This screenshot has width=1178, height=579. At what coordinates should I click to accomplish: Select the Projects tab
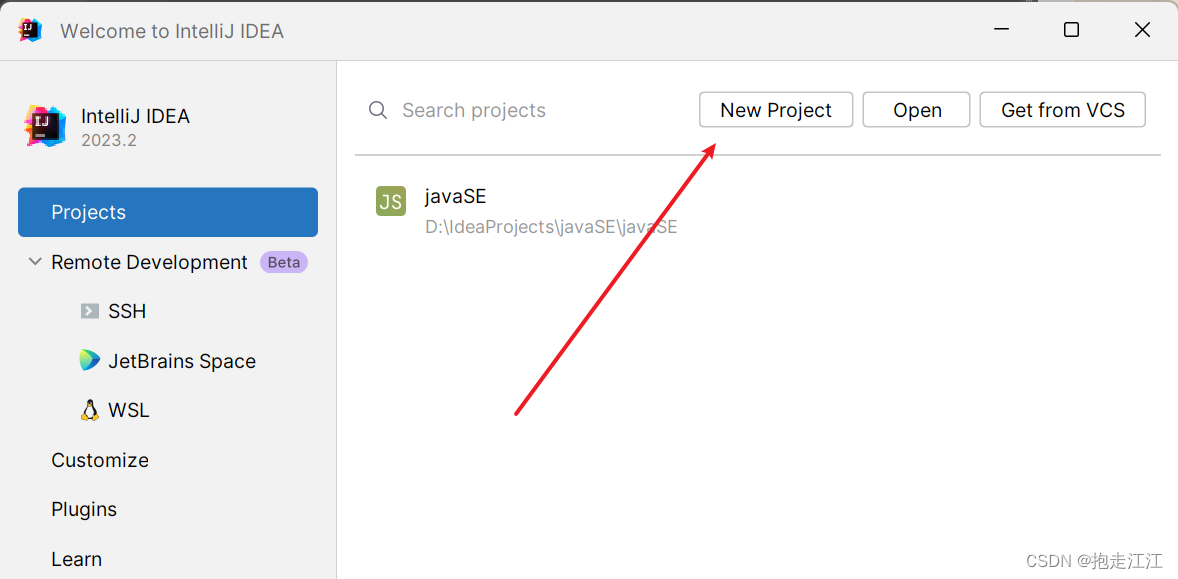(168, 213)
